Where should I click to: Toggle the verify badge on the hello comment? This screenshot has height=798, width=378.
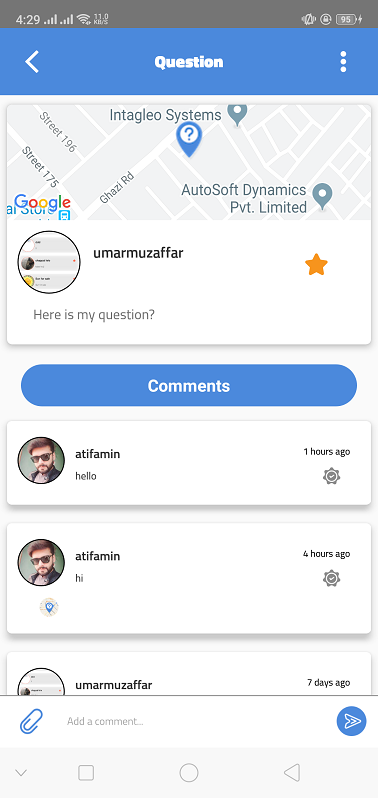coord(332,476)
